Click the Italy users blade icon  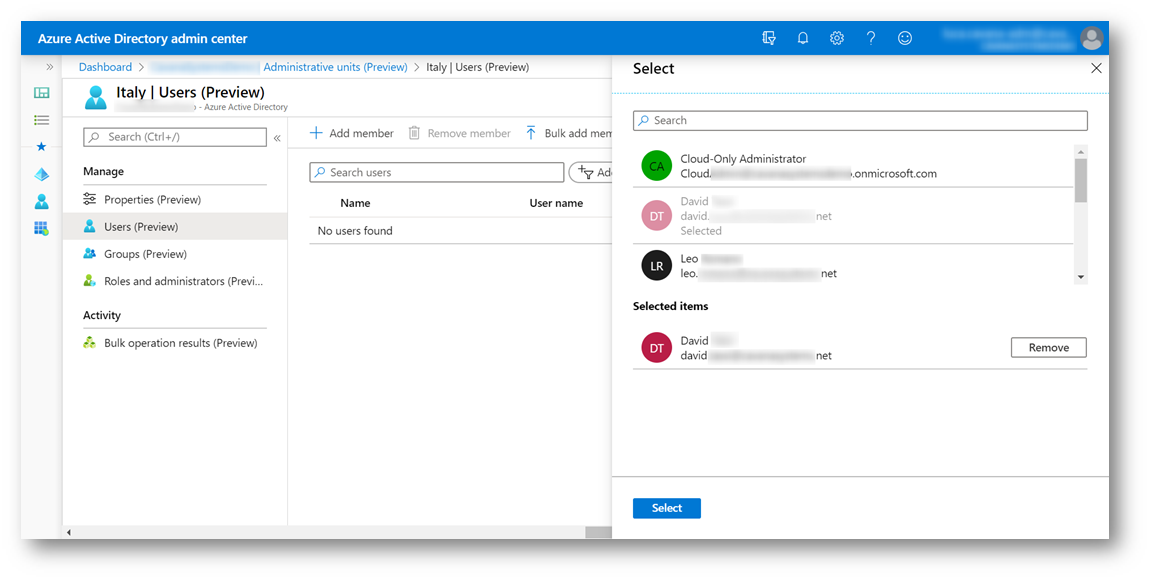95,98
